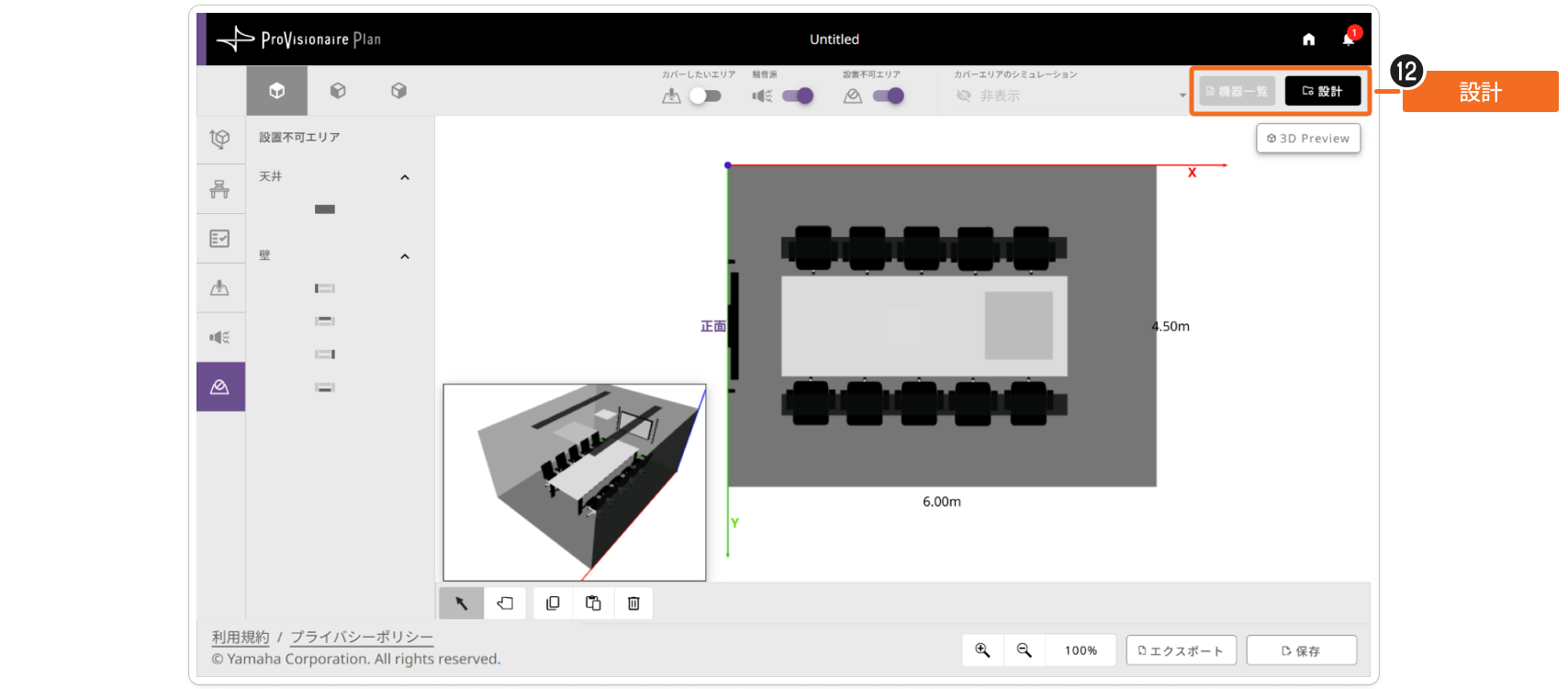This screenshot has height=689, width=1568.
Task: Switch to the second cube view tab
Action: 338,91
